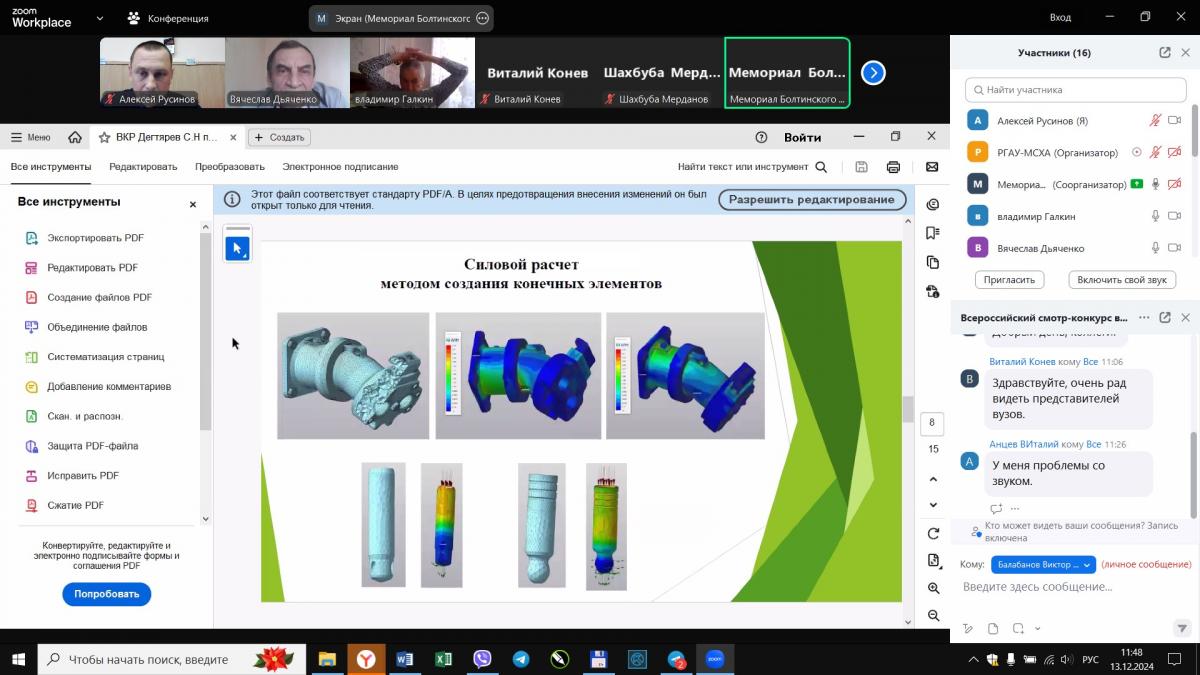
Task: Open Yandex Browser from the taskbar
Action: (366, 659)
